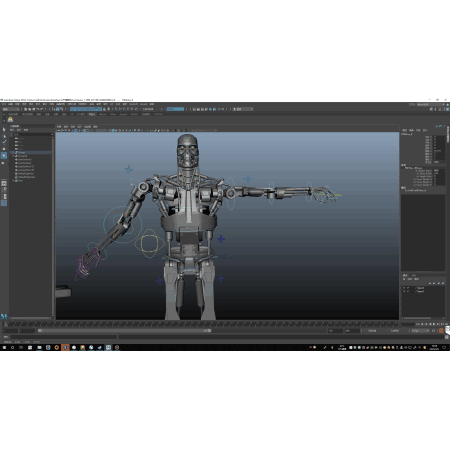Image resolution: width=450 pixels, height=450 pixels.
Task: Click the yellow custom shelf icon
Action: click(10, 119)
